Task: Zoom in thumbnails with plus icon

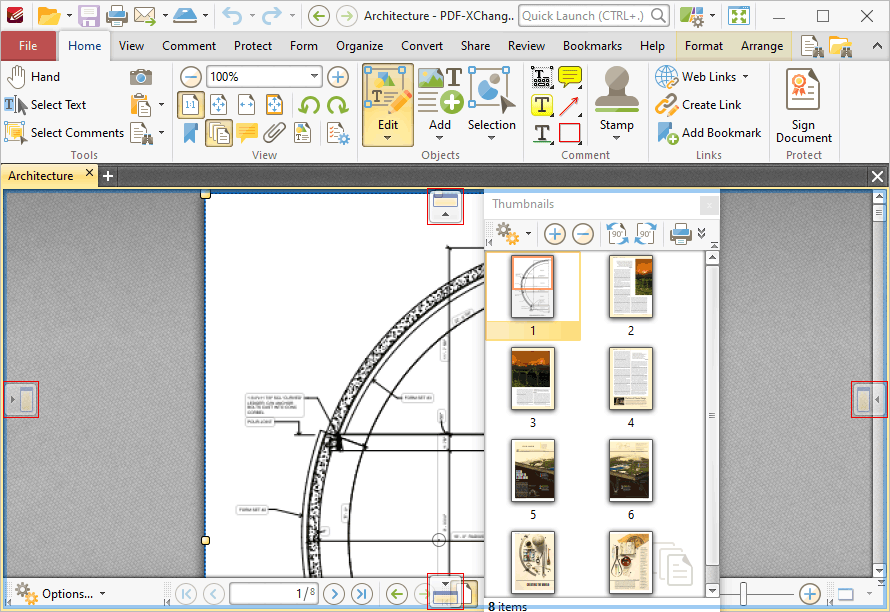Action: 555,233
